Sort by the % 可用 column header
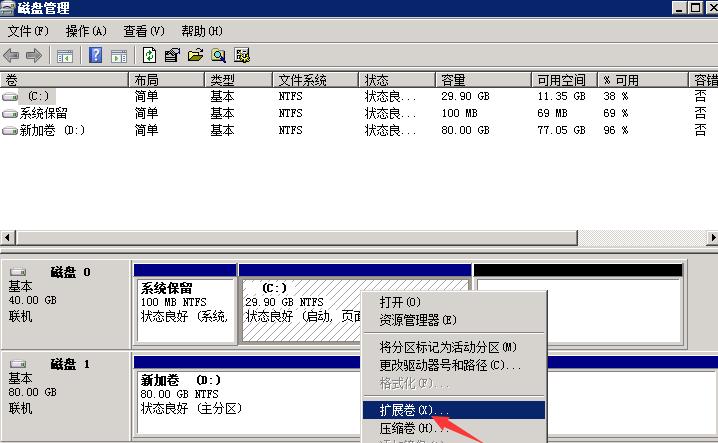Screen dimensions: 718x443 pos(643,80)
